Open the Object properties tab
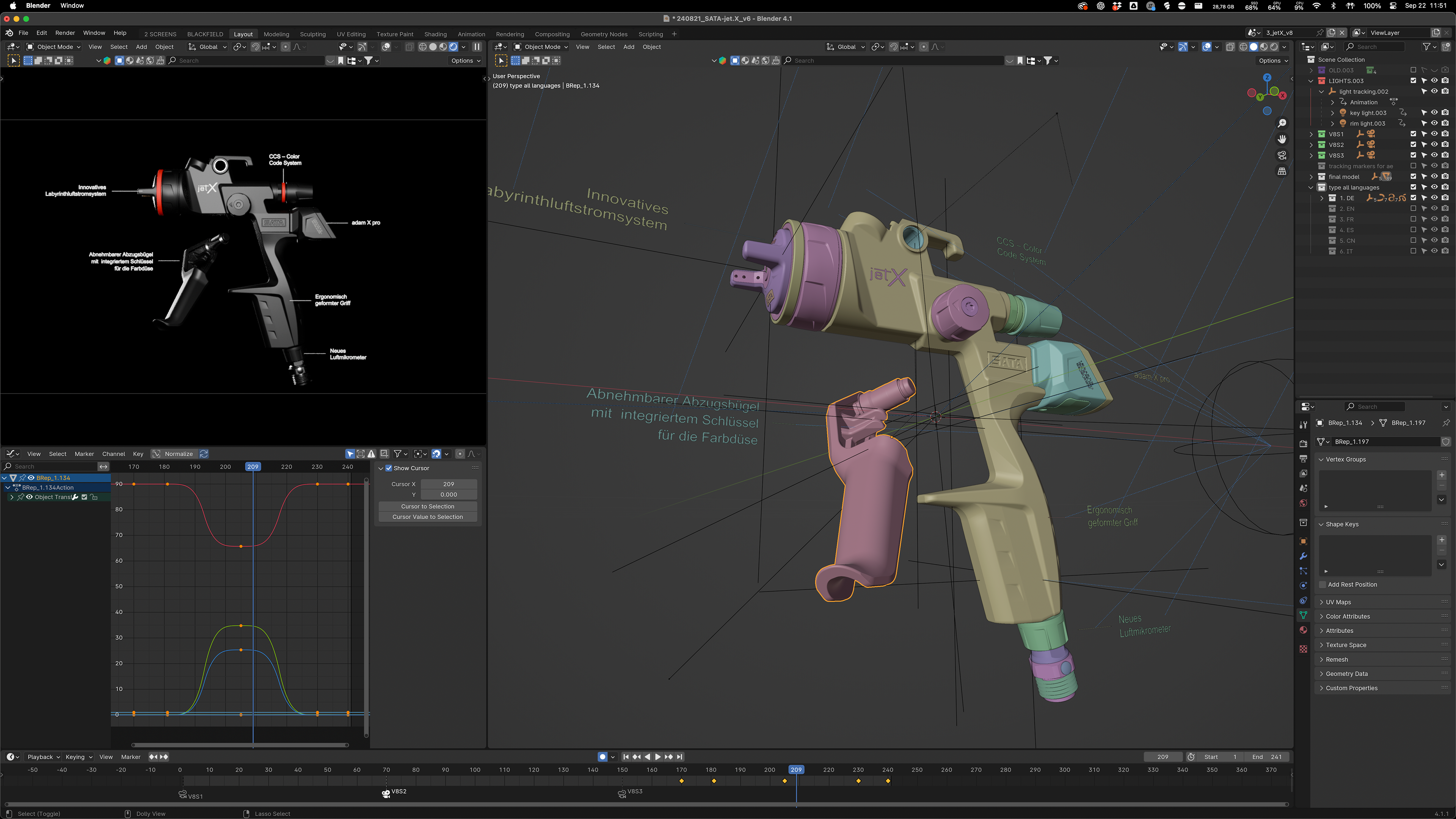This screenshot has height=819, width=1456. [x=1303, y=541]
